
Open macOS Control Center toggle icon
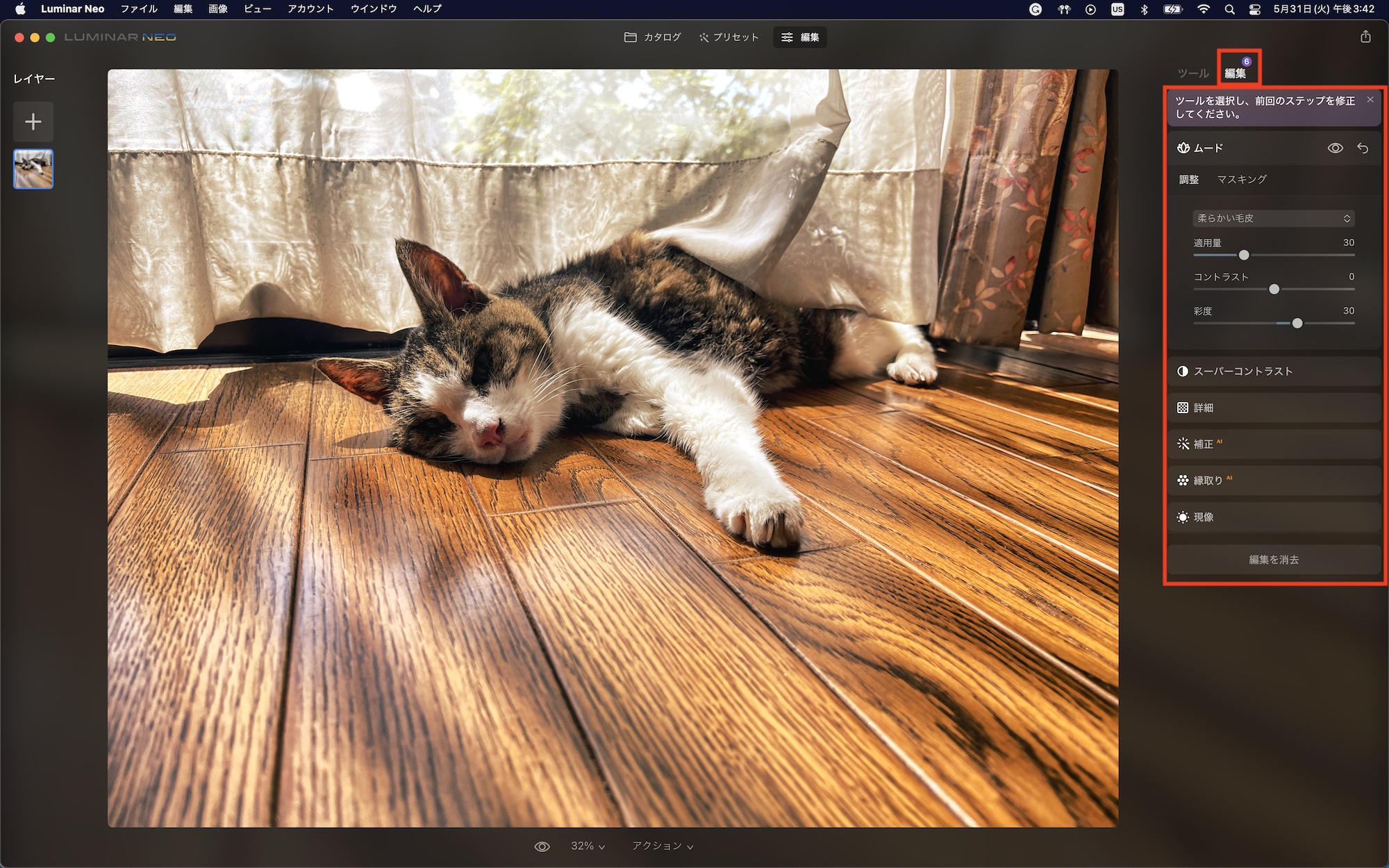[x=1255, y=9]
